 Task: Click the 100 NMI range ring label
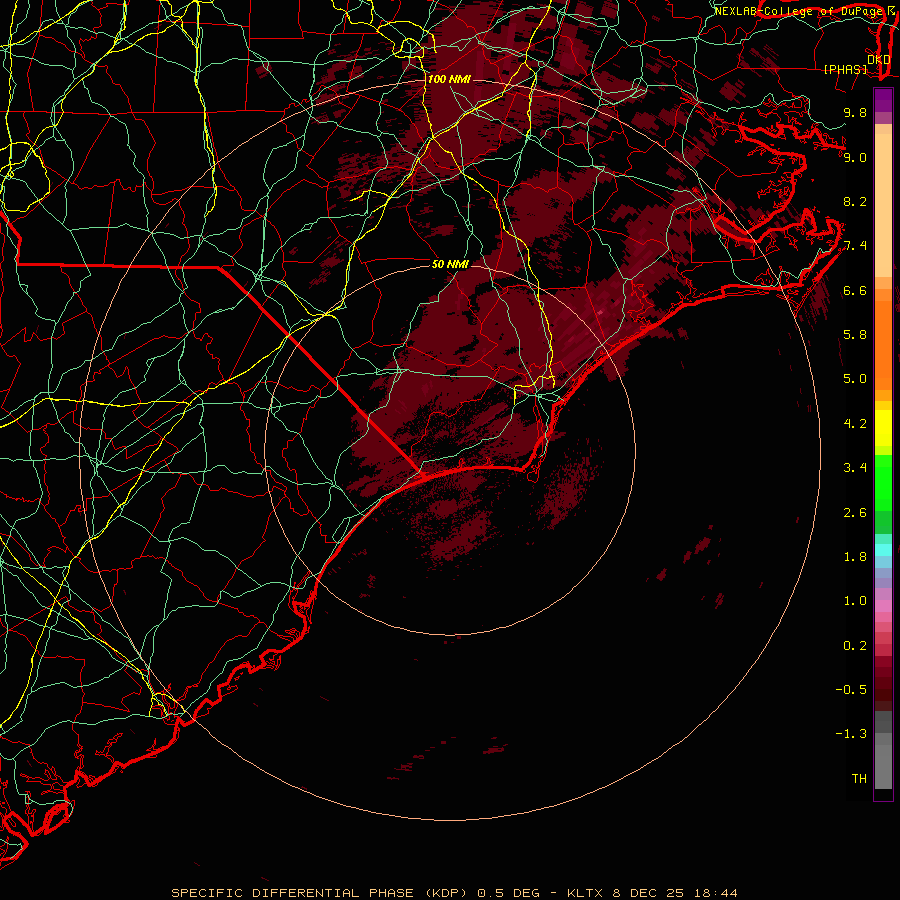click(449, 79)
